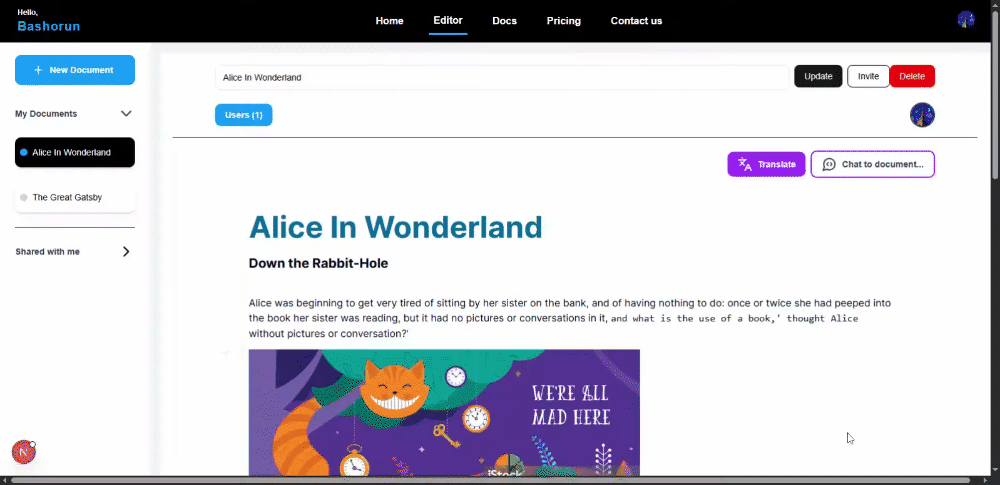This screenshot has height=485, width=1000.
Task: Open the Contact us nav item
Action: pos(636,21)
